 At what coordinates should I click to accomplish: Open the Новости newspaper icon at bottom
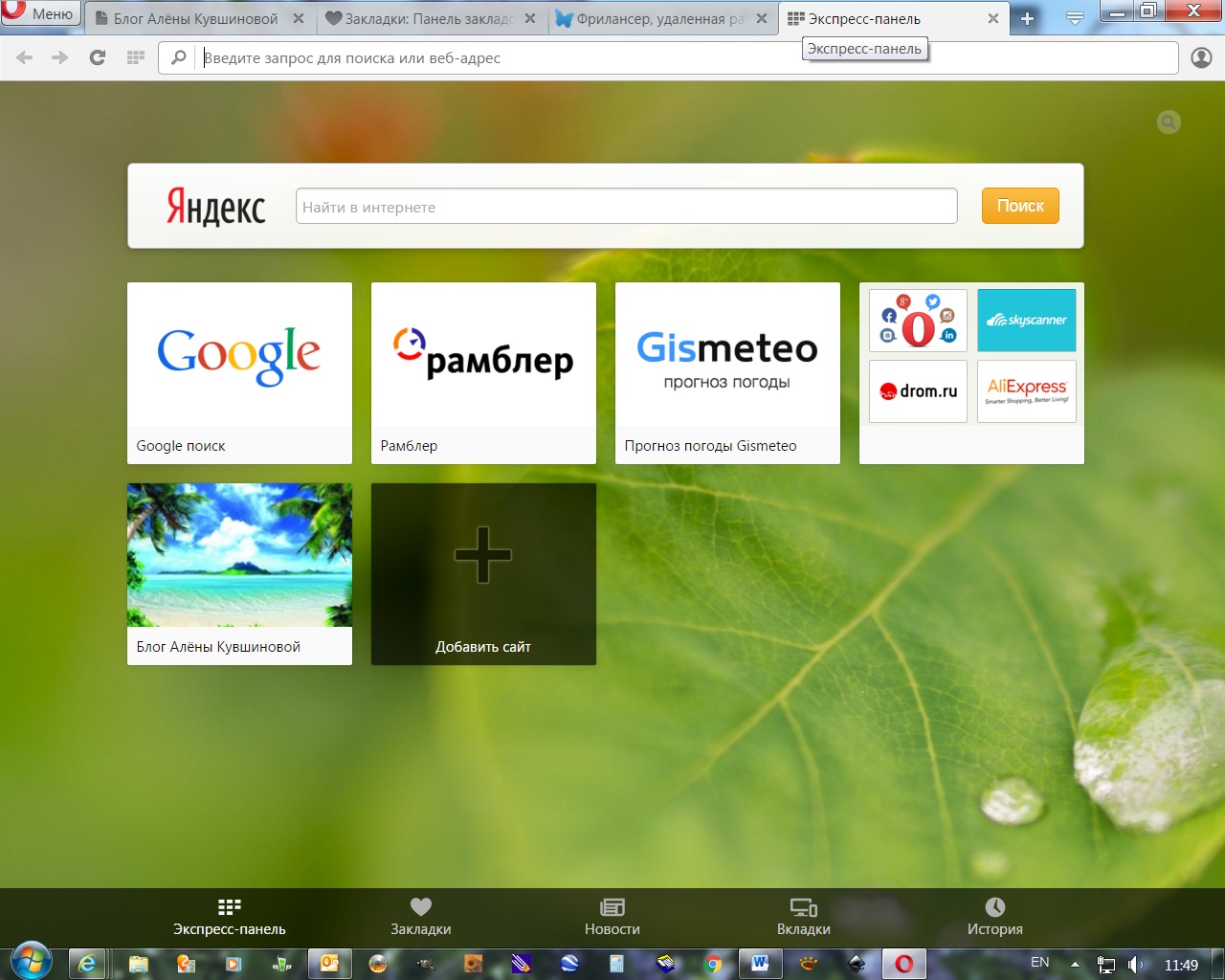coord(612,906)
